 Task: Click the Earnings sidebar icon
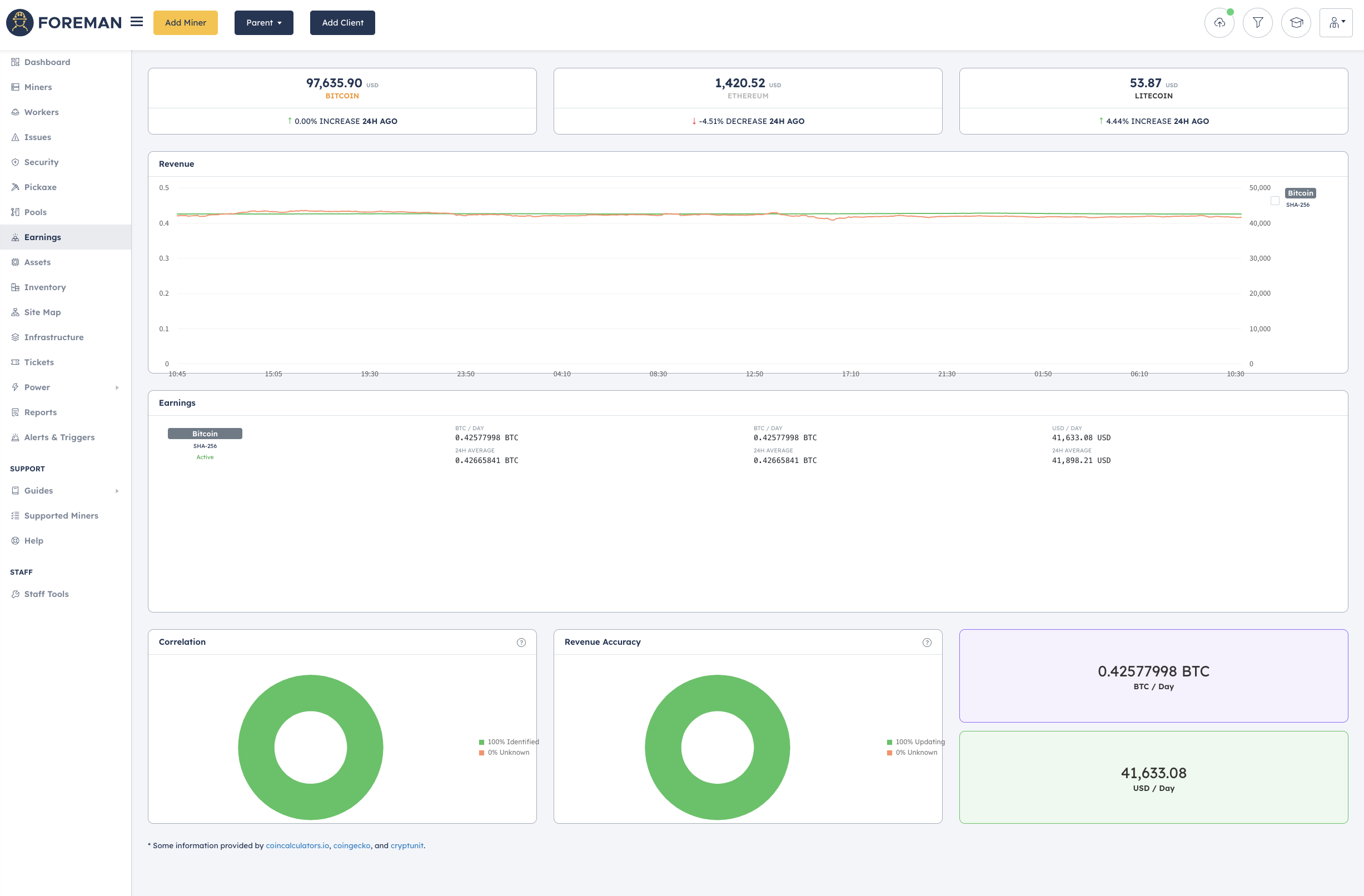pos(16,237)
